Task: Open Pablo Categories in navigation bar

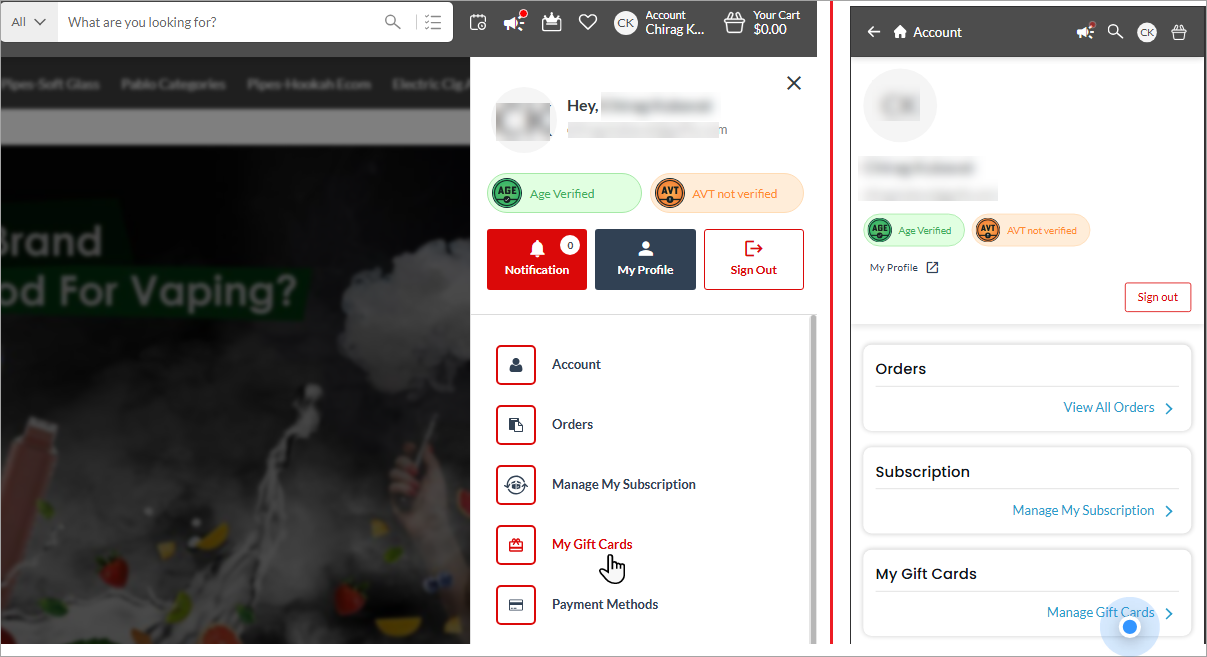Action: [173, 84]
